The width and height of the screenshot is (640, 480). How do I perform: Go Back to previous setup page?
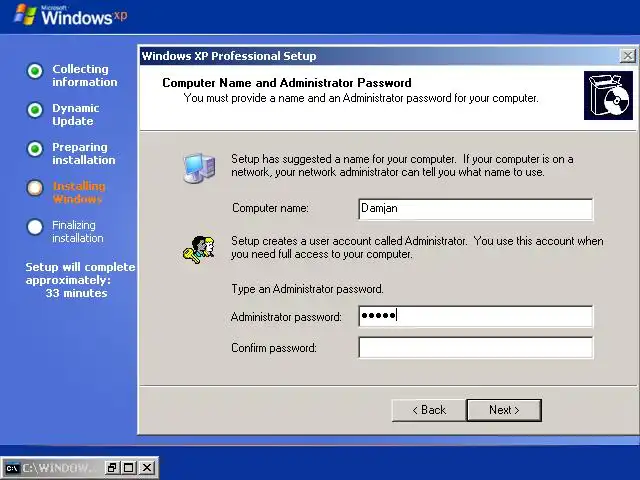coord(429,410)
